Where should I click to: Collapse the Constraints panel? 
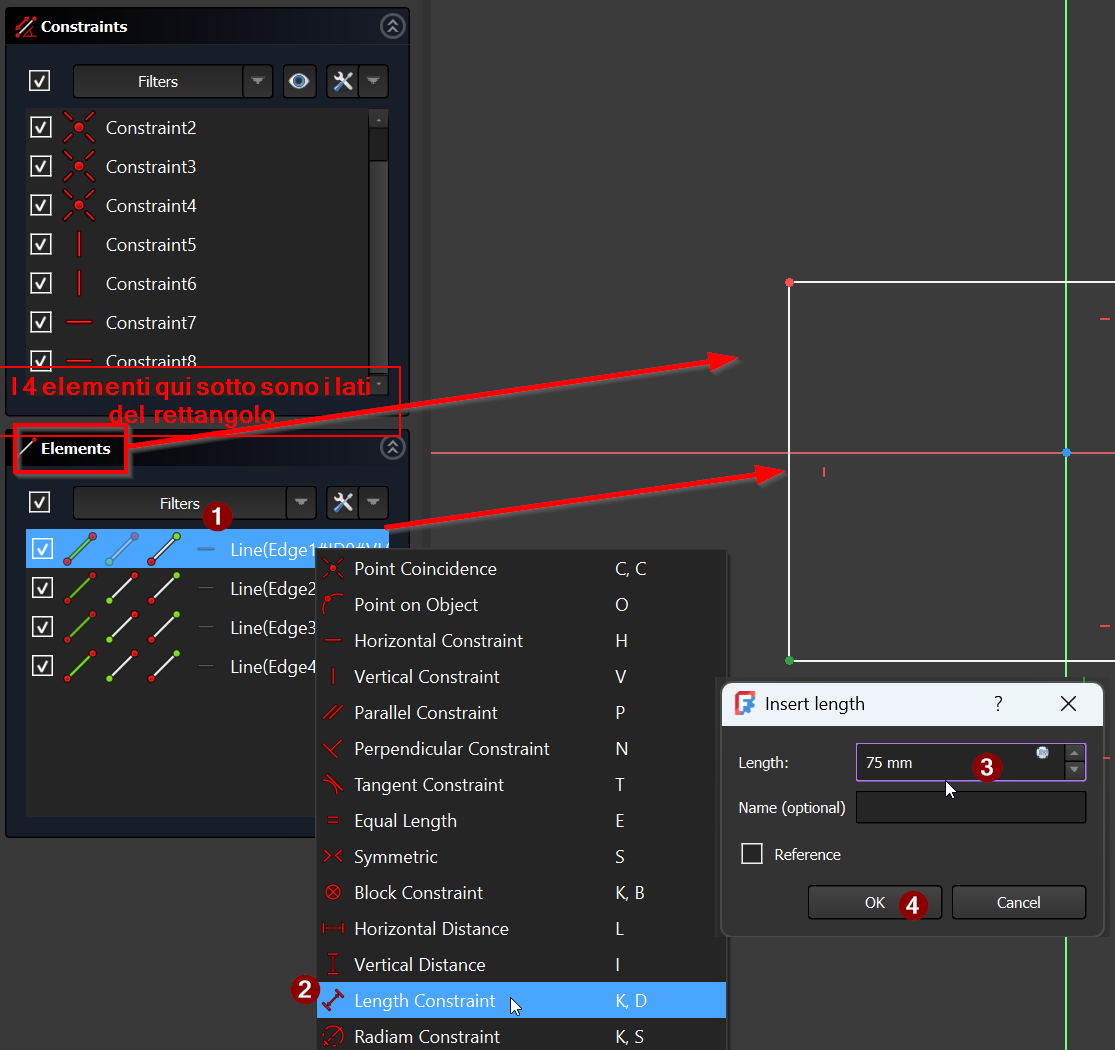(x=392, y=27)
